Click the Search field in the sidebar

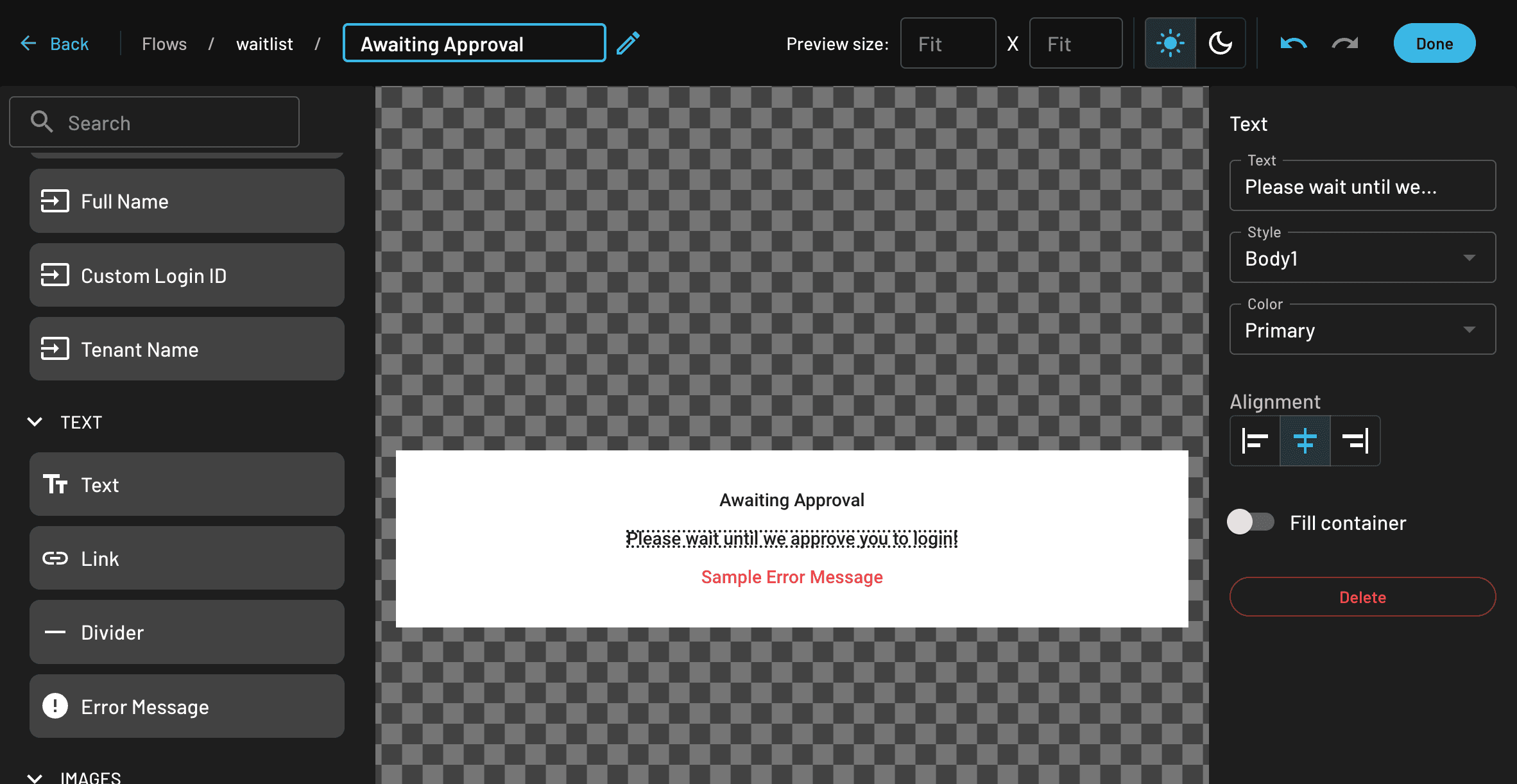(x=154, y=122)
